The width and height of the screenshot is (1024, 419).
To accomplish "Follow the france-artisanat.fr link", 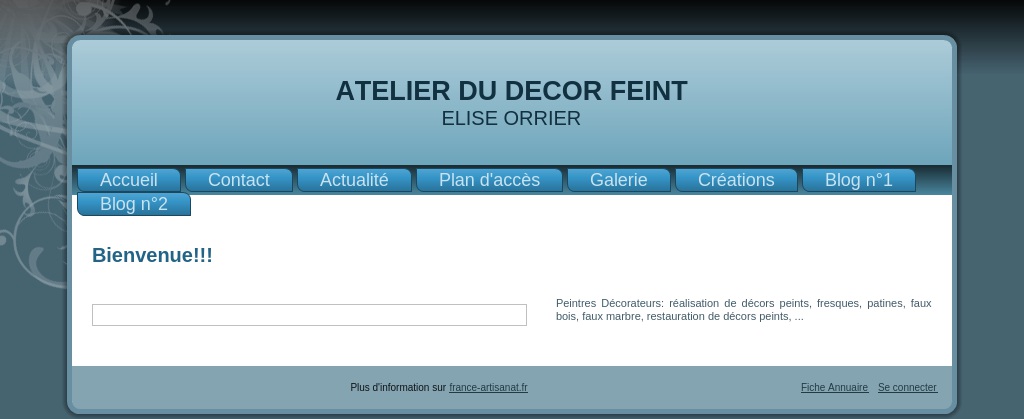I will pyautogui.click(x=488, y=387).
